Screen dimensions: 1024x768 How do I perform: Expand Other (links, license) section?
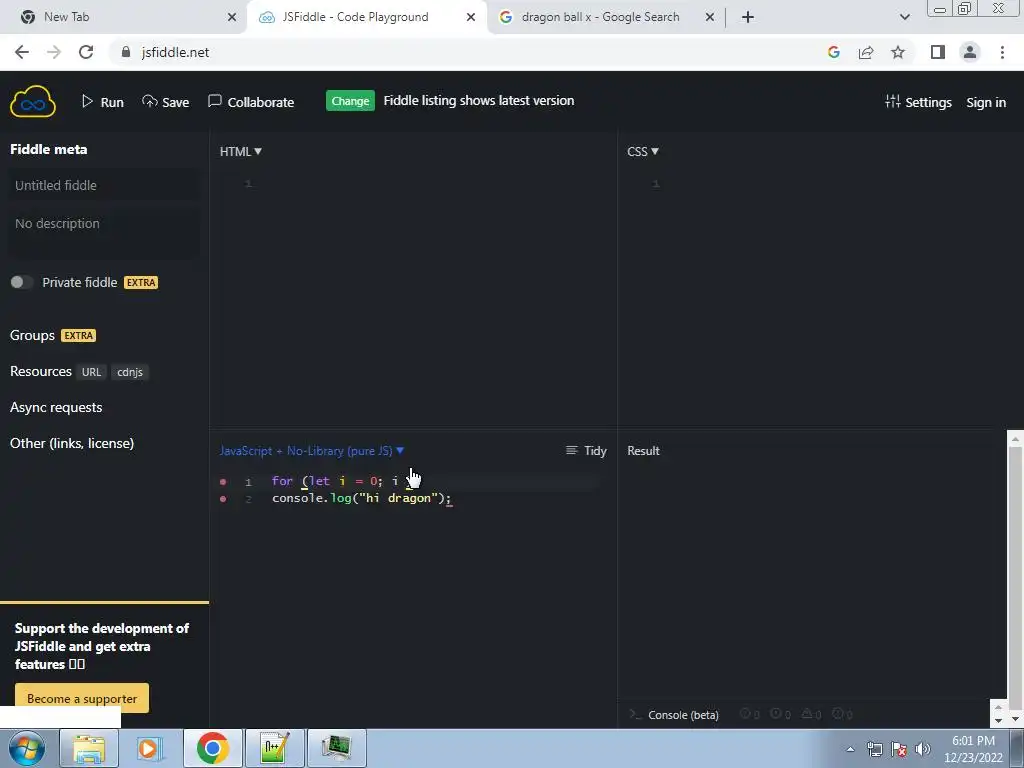pyautogui.click(x=72, y=443)
